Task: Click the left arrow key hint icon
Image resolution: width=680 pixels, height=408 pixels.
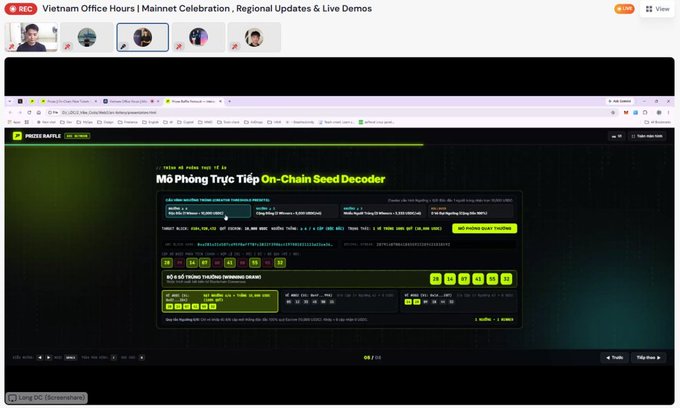Action: [40, 358]
